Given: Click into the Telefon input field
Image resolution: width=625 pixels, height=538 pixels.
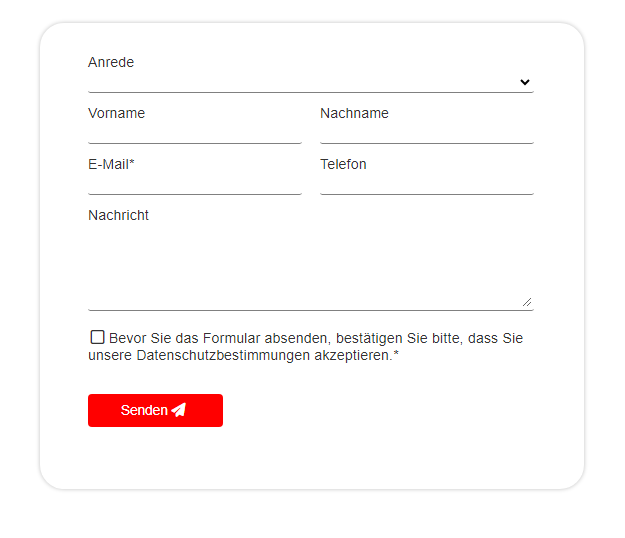Looking at the screenshot, I should pyautogui.click(x=427, y=184).
